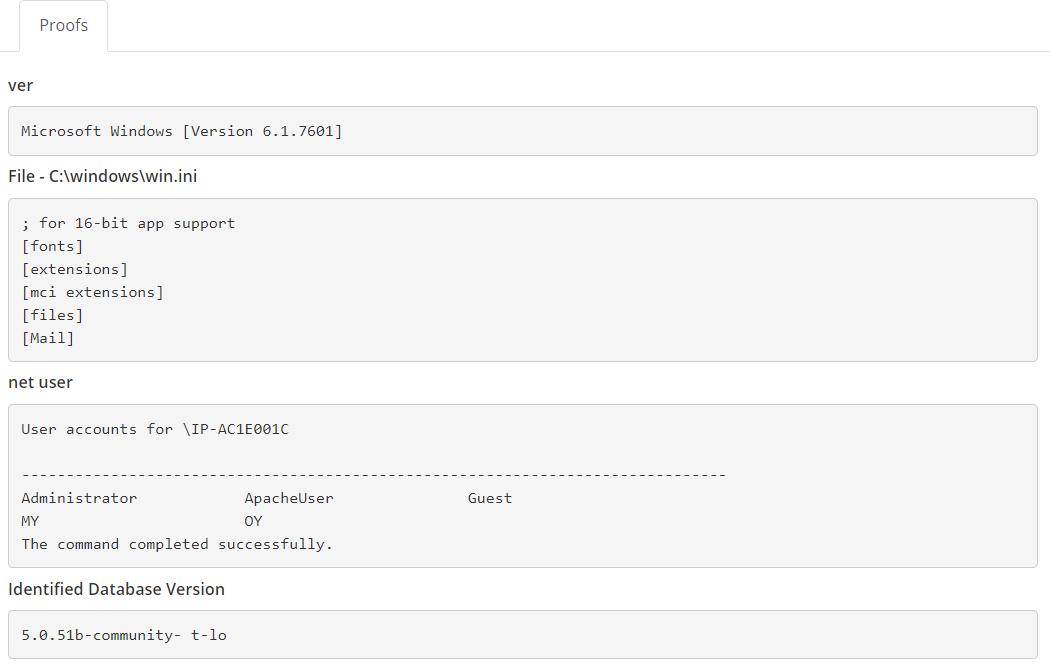Select the Guest account name
The height and width of the screenshot is (669, 1050).
point(489,497)
